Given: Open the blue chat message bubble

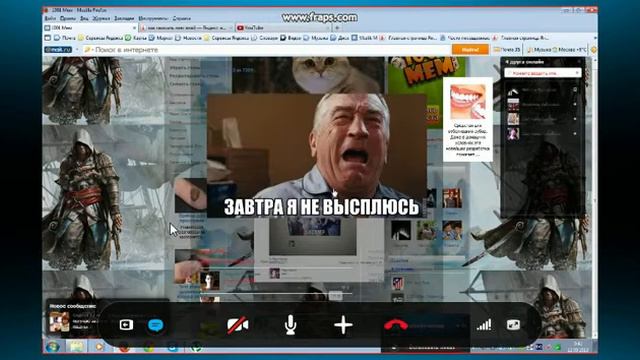Looking at the screenshot, I should pos(156,325).
